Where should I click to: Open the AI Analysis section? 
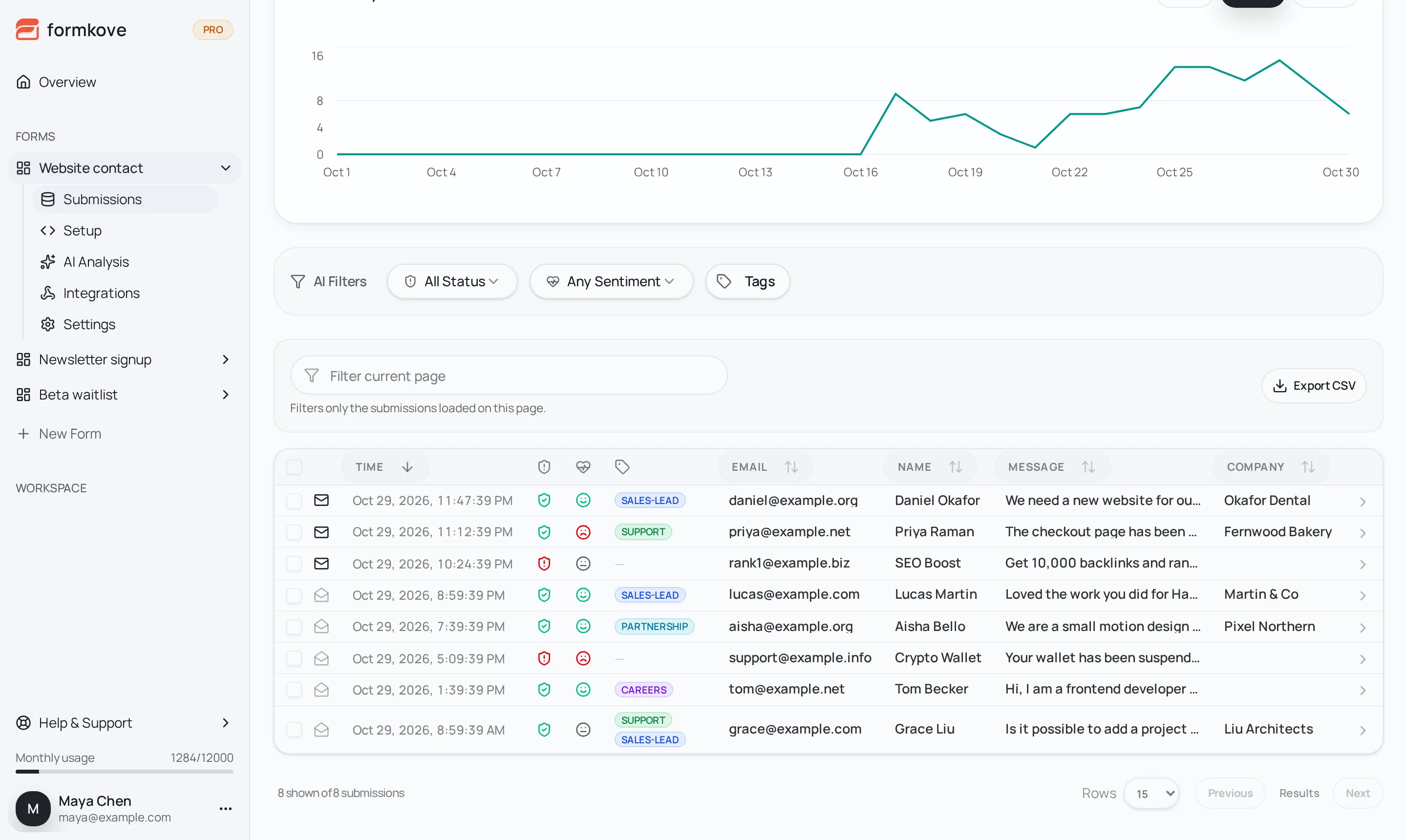click(x=125, y=261)
